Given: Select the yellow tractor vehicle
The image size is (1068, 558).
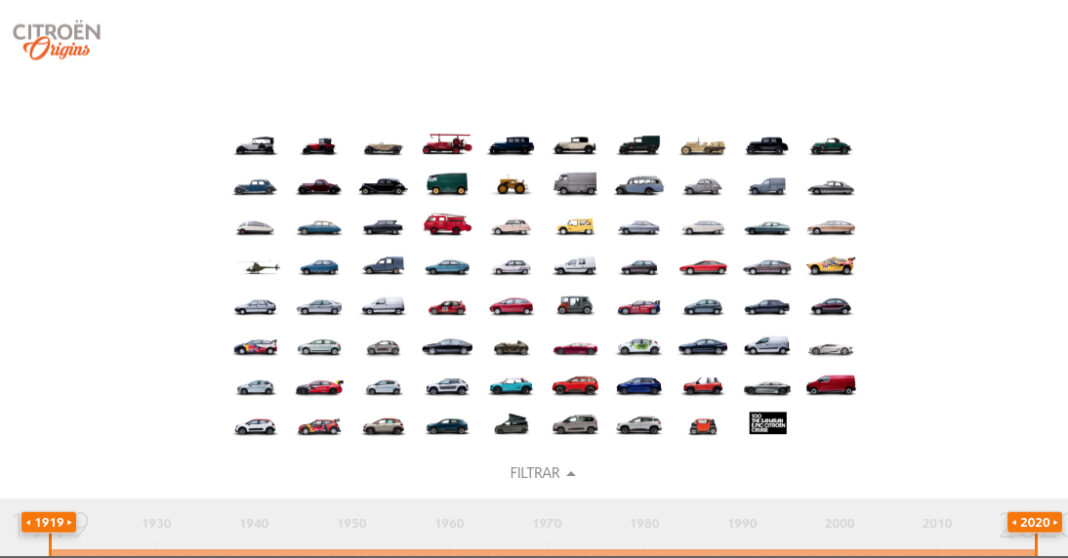Looking at the screenshot, I should (x=511, y=185).
